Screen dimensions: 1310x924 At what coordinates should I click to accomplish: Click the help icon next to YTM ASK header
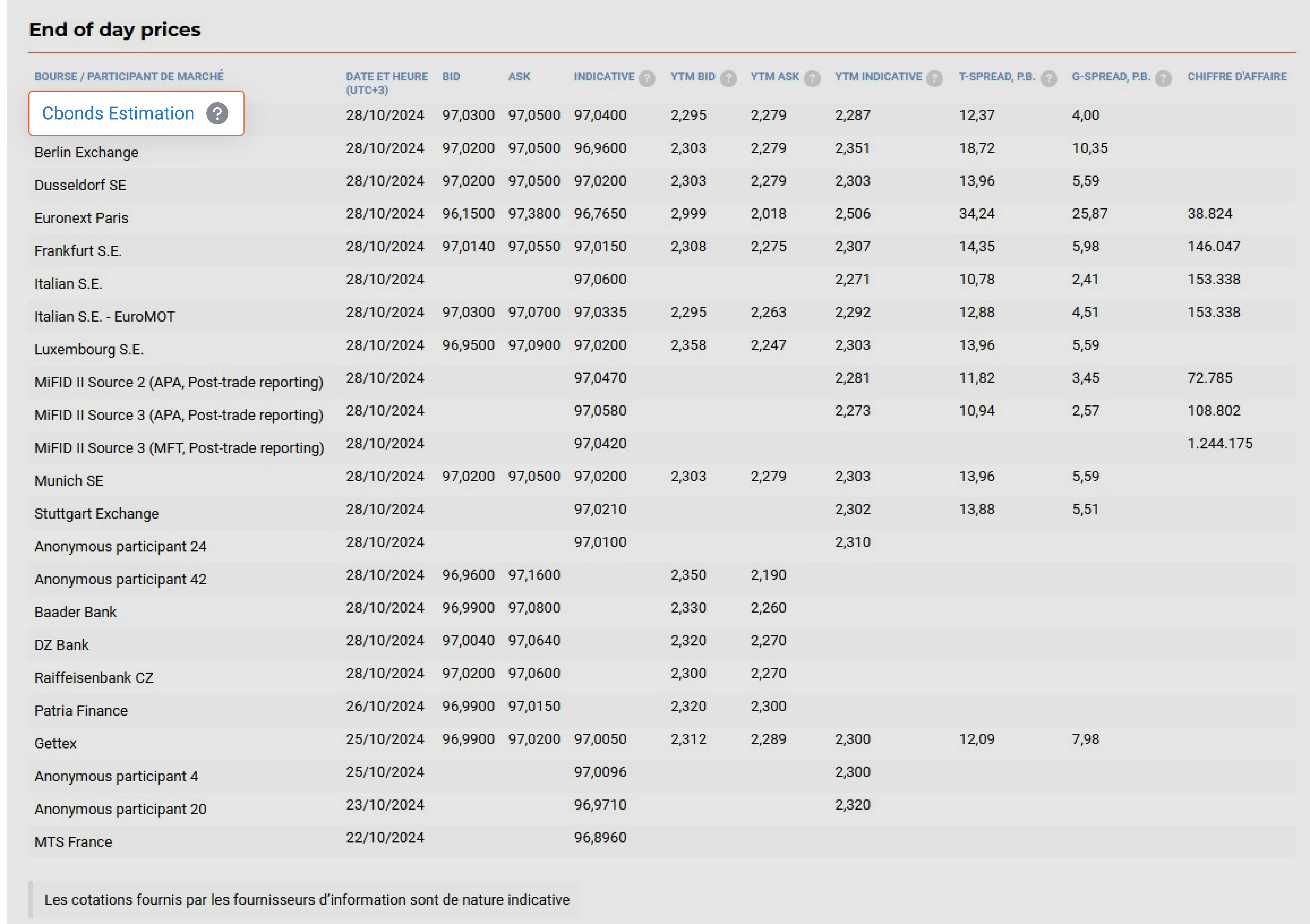[812, 78]
